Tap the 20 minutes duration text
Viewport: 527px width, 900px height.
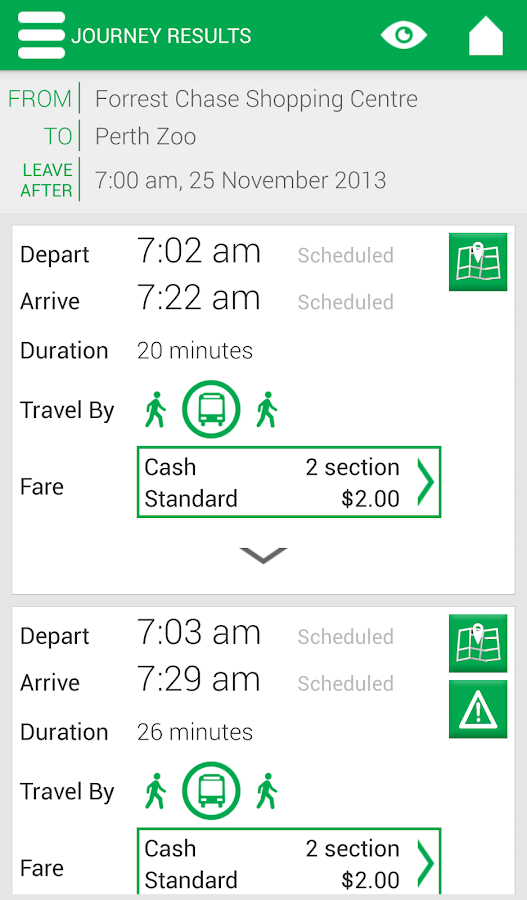click(x=195, y=351)
